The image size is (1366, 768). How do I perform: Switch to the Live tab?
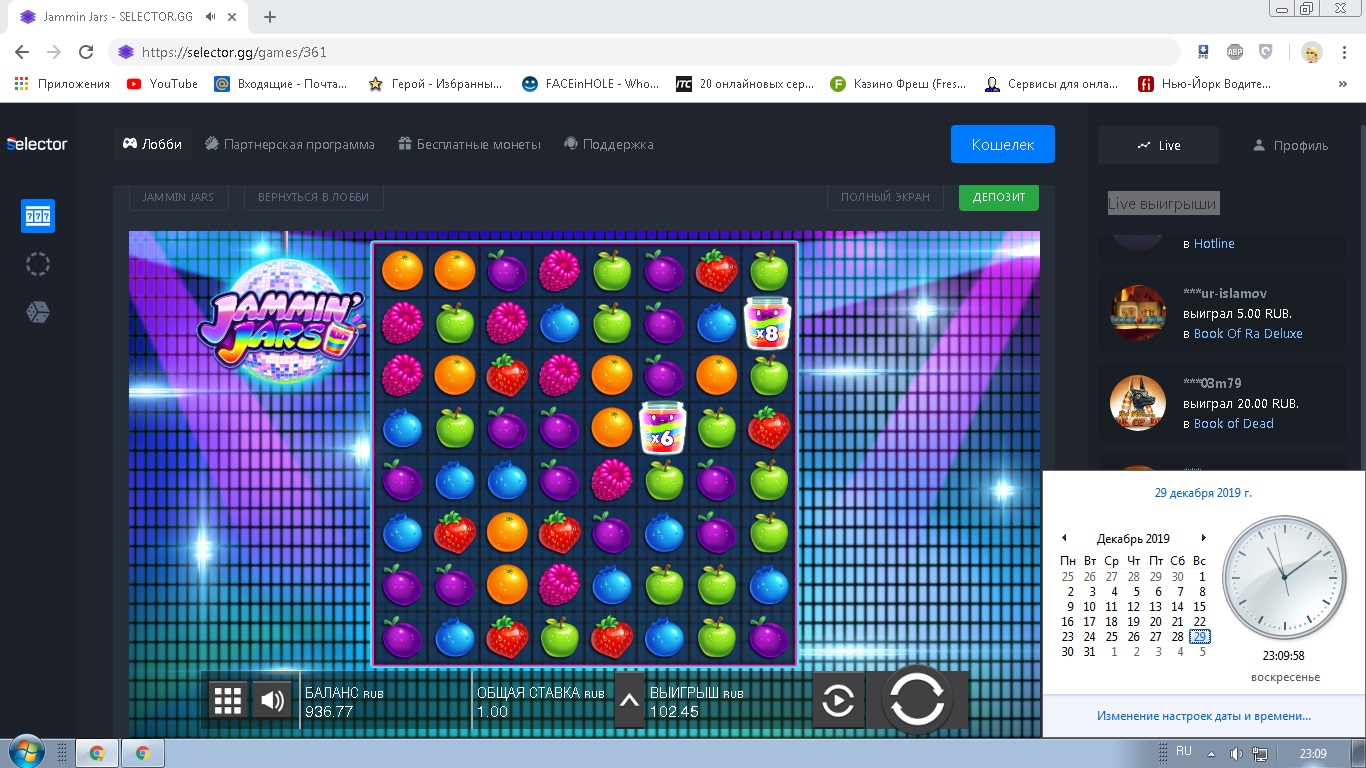1158,145
